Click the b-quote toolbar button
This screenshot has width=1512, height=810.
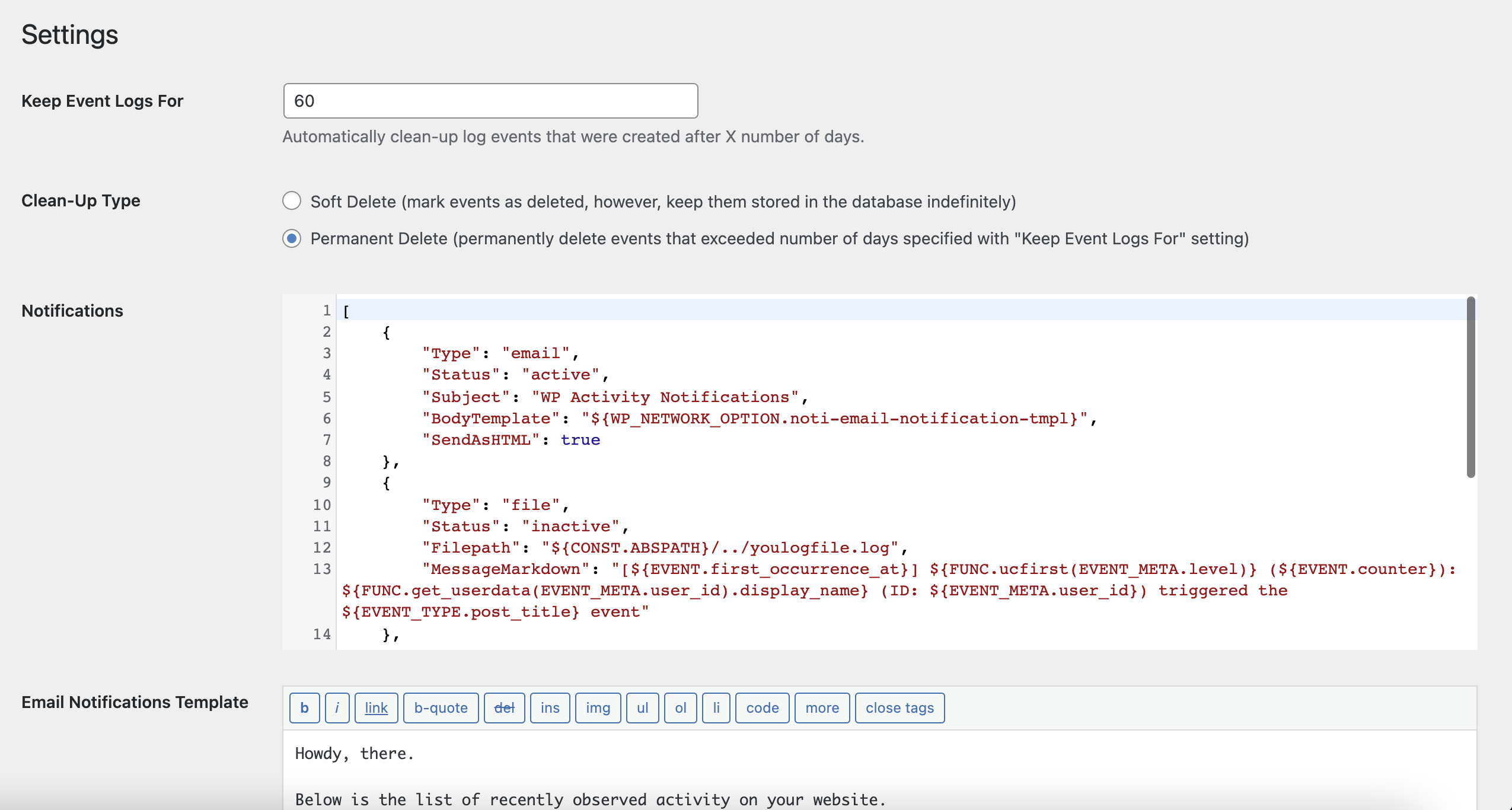(x=441, y=708)
